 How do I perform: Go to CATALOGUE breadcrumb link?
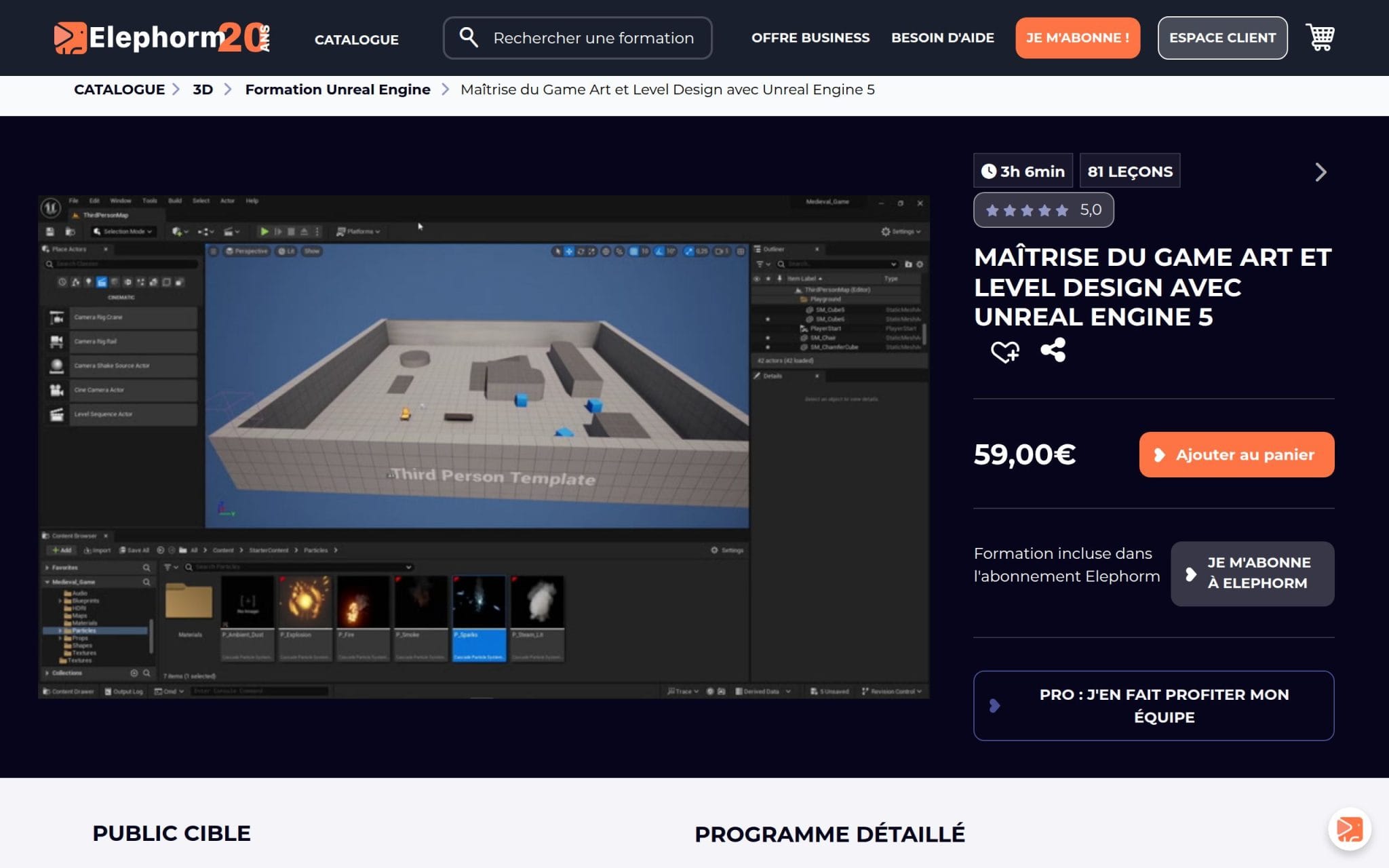(x=119, y=90)
